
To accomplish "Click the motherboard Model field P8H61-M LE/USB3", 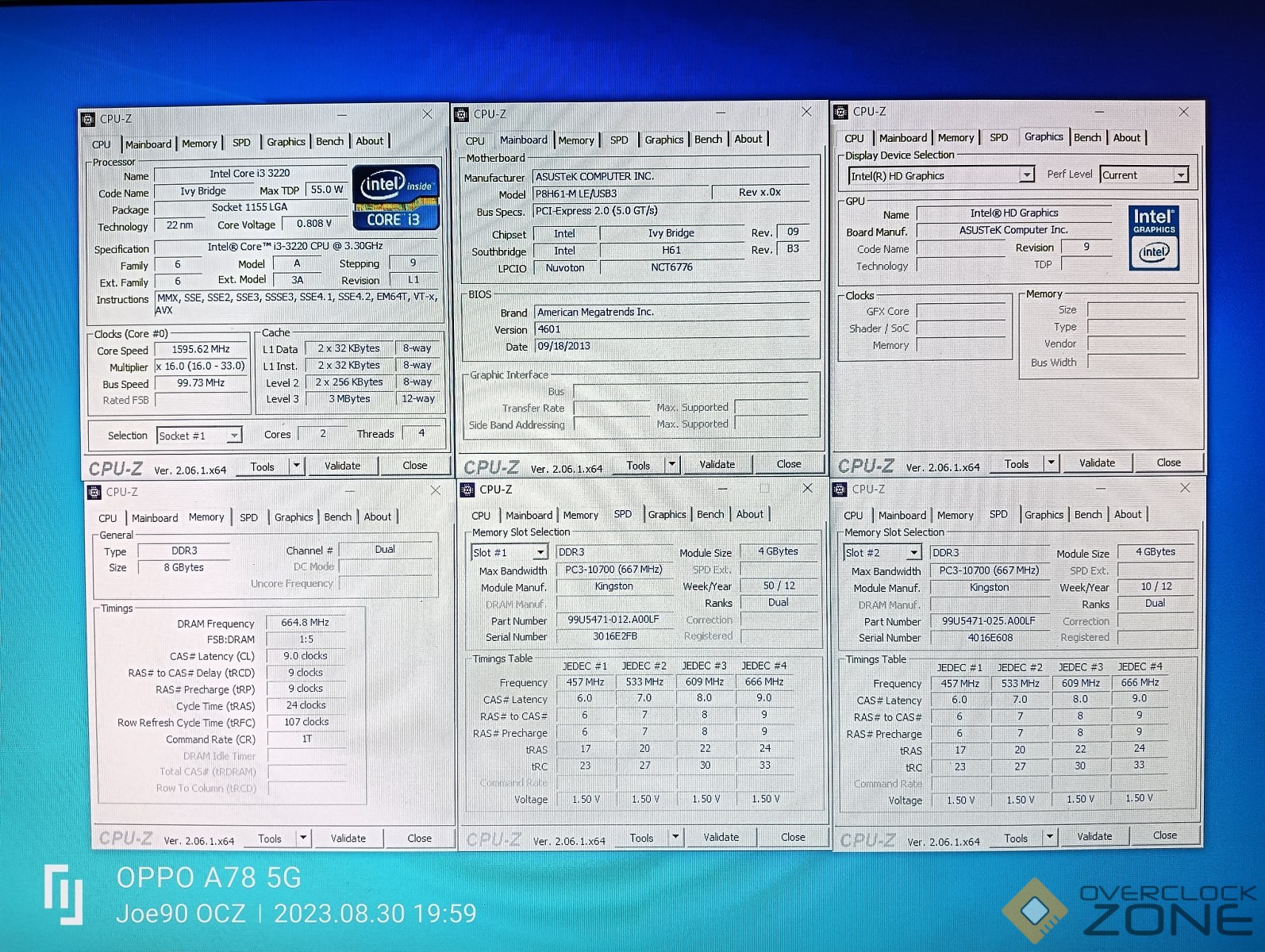I will (620, 194).
